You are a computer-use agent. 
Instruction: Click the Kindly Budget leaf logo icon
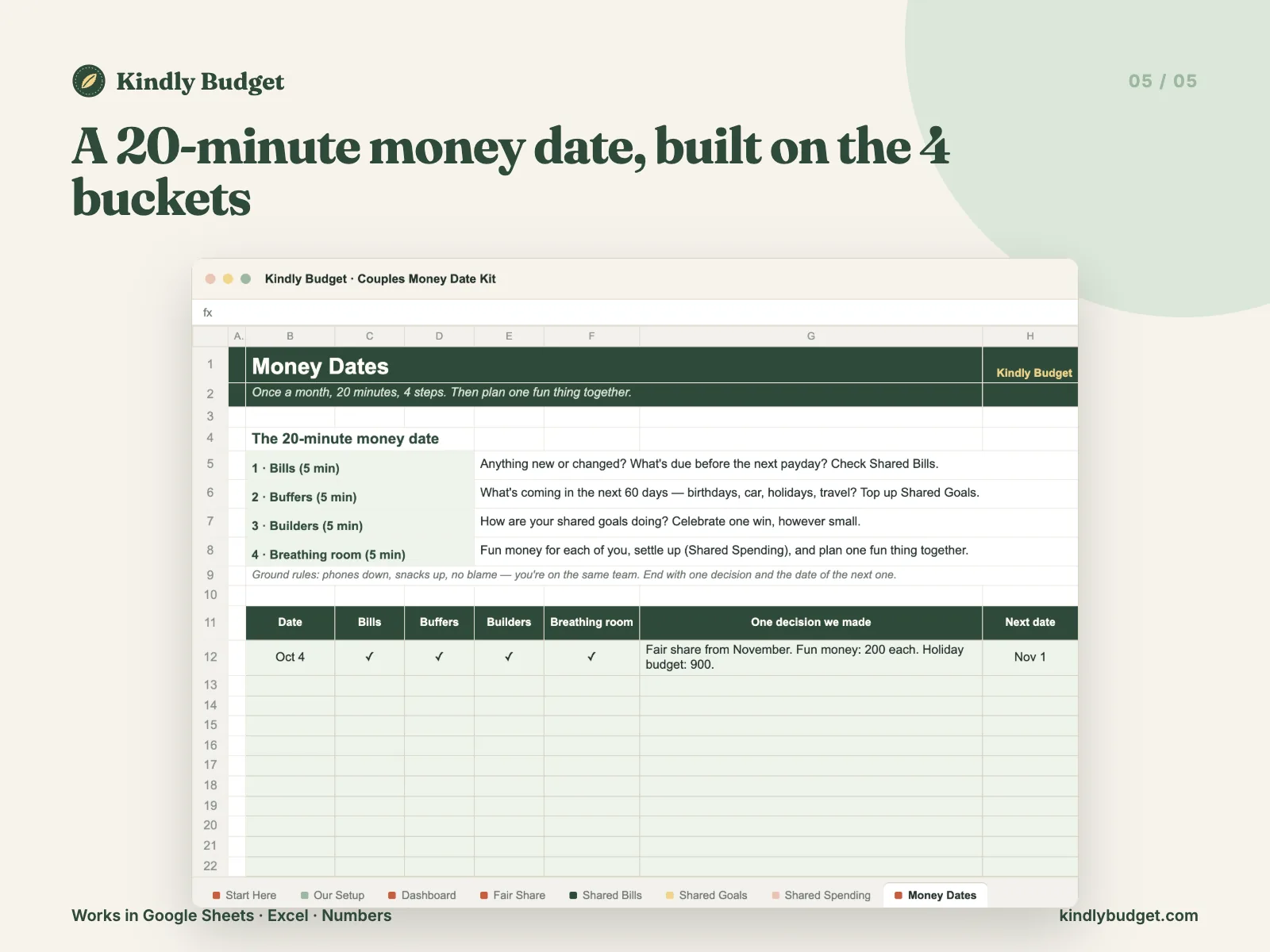pyautogui.click(x=89, y=81)
